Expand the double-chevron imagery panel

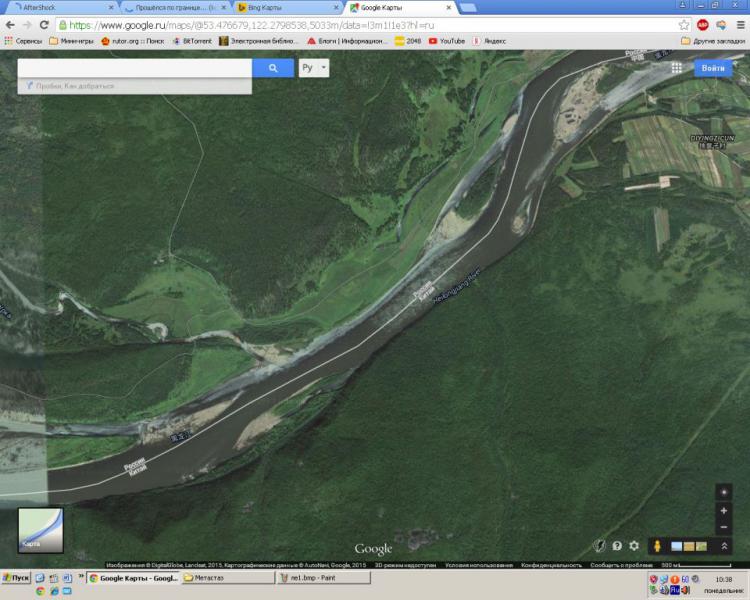[x=724, y=546]
